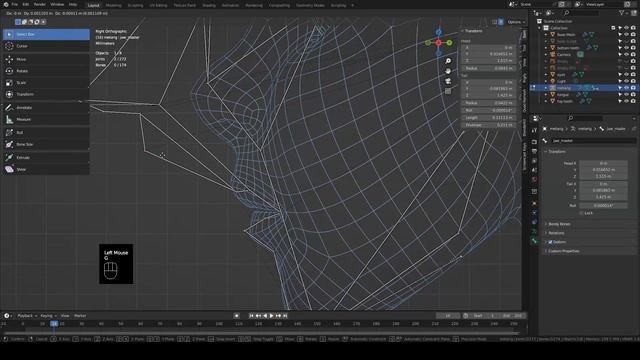This screenshot has height=360, width=640.
Task: Open the Playback dropdown in timeline
Action: [x=27, y=316]
